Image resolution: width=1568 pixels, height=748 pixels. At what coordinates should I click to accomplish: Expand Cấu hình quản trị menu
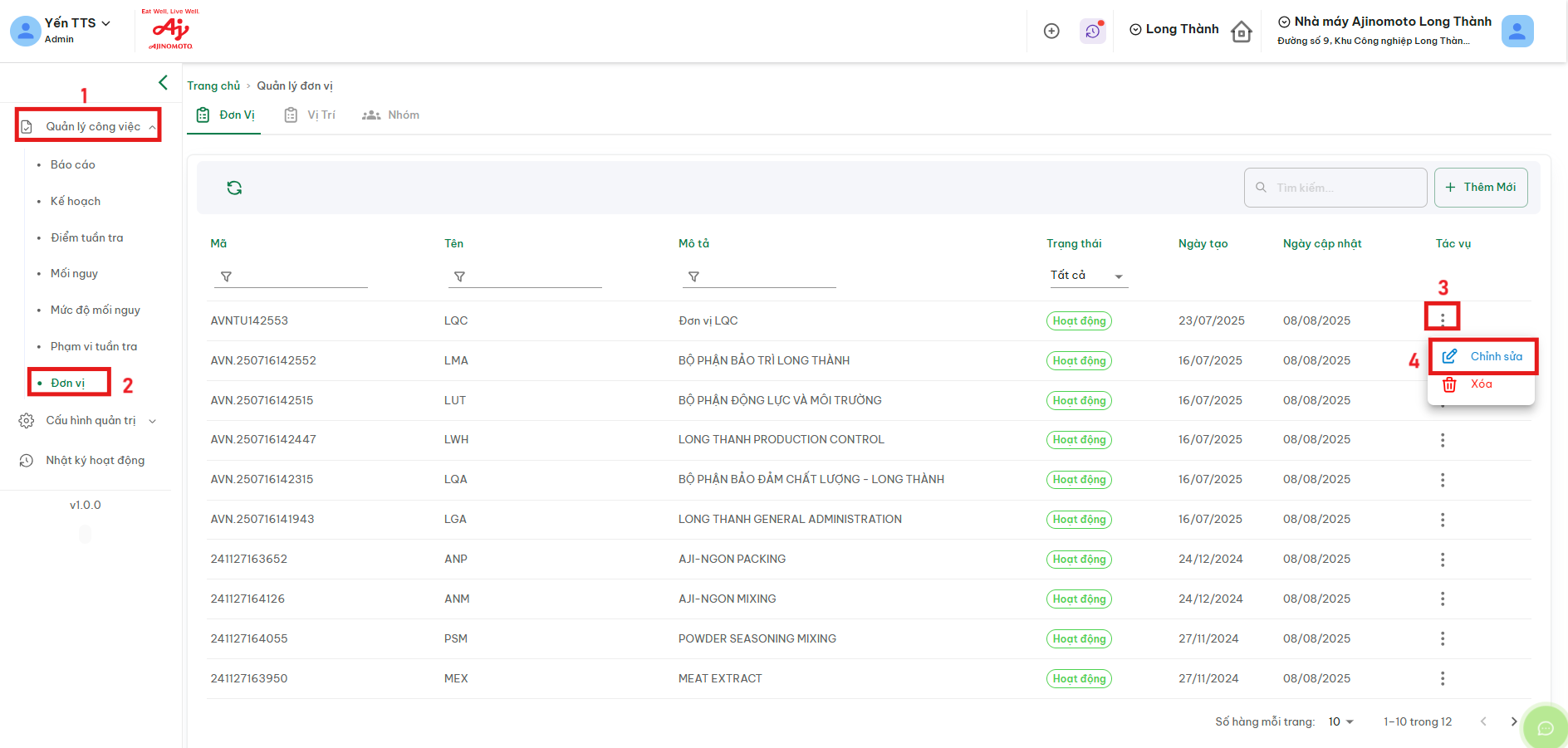point(88,421)
